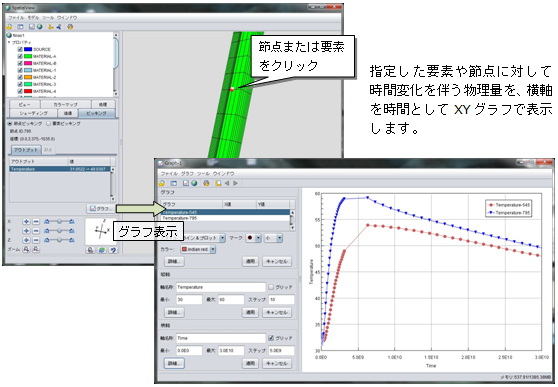Click the Y-axis plus translate button
The image size is (558, 387).
pos(26,231)
